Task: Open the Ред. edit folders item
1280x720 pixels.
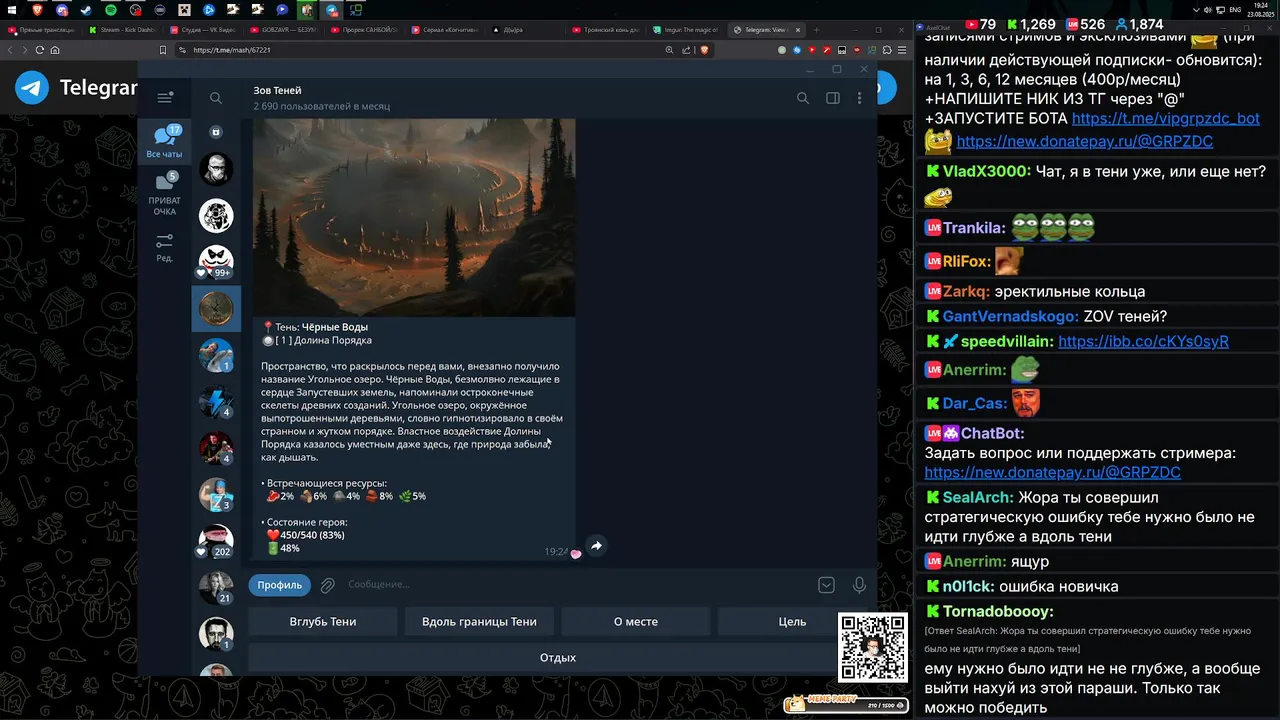Action: (165, 248)
